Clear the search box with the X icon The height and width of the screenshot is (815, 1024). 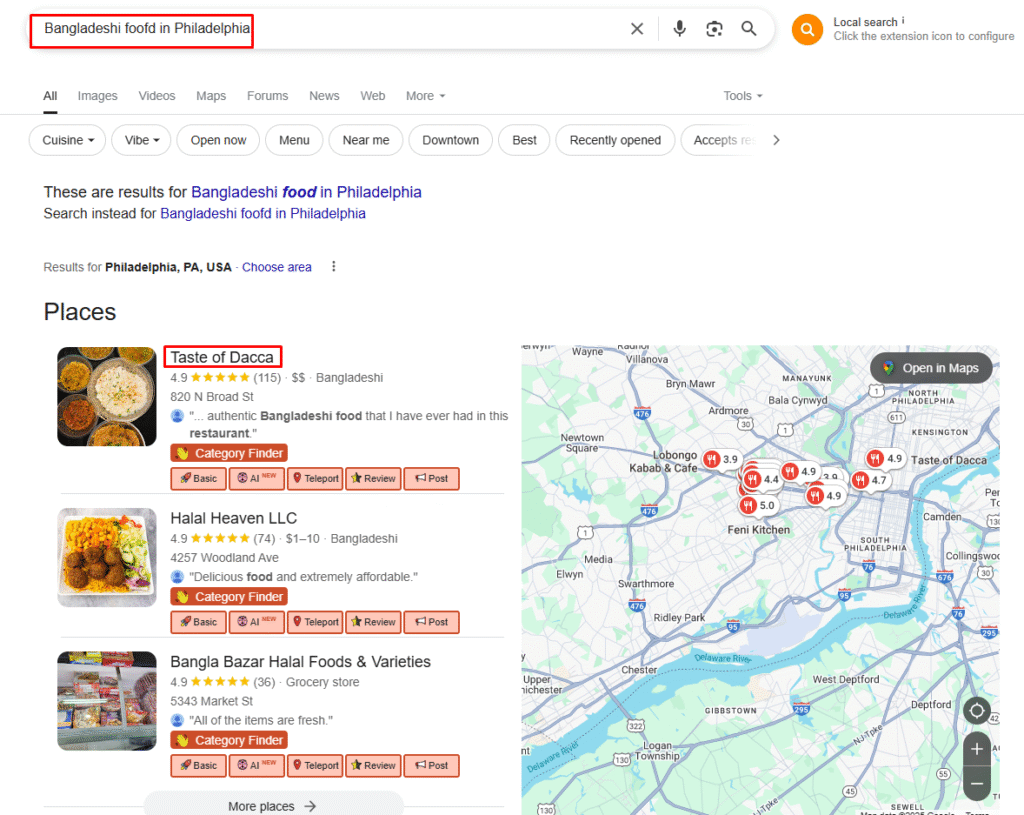637,29
